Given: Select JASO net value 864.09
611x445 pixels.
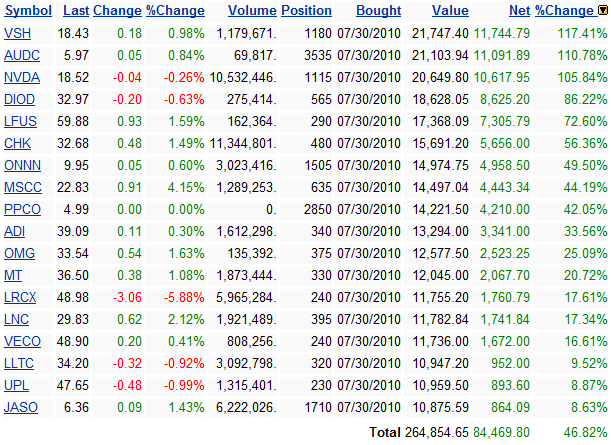Looking at the screenshot, I should tap(510, 408).
